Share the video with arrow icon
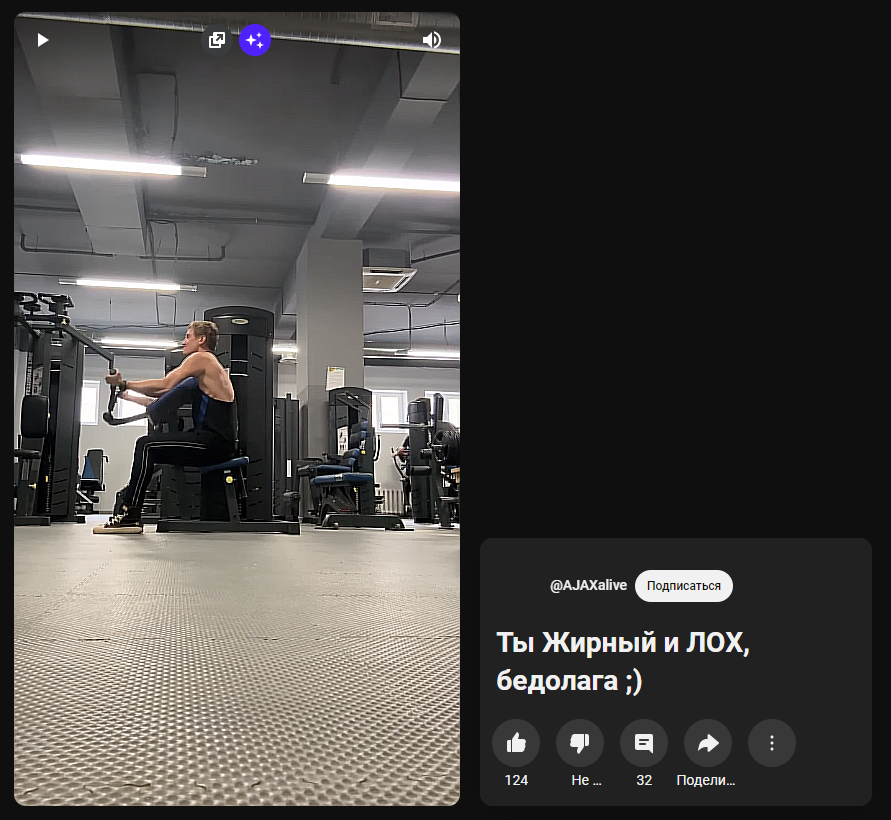The image size is (891, 820). [x=708, y=743]
